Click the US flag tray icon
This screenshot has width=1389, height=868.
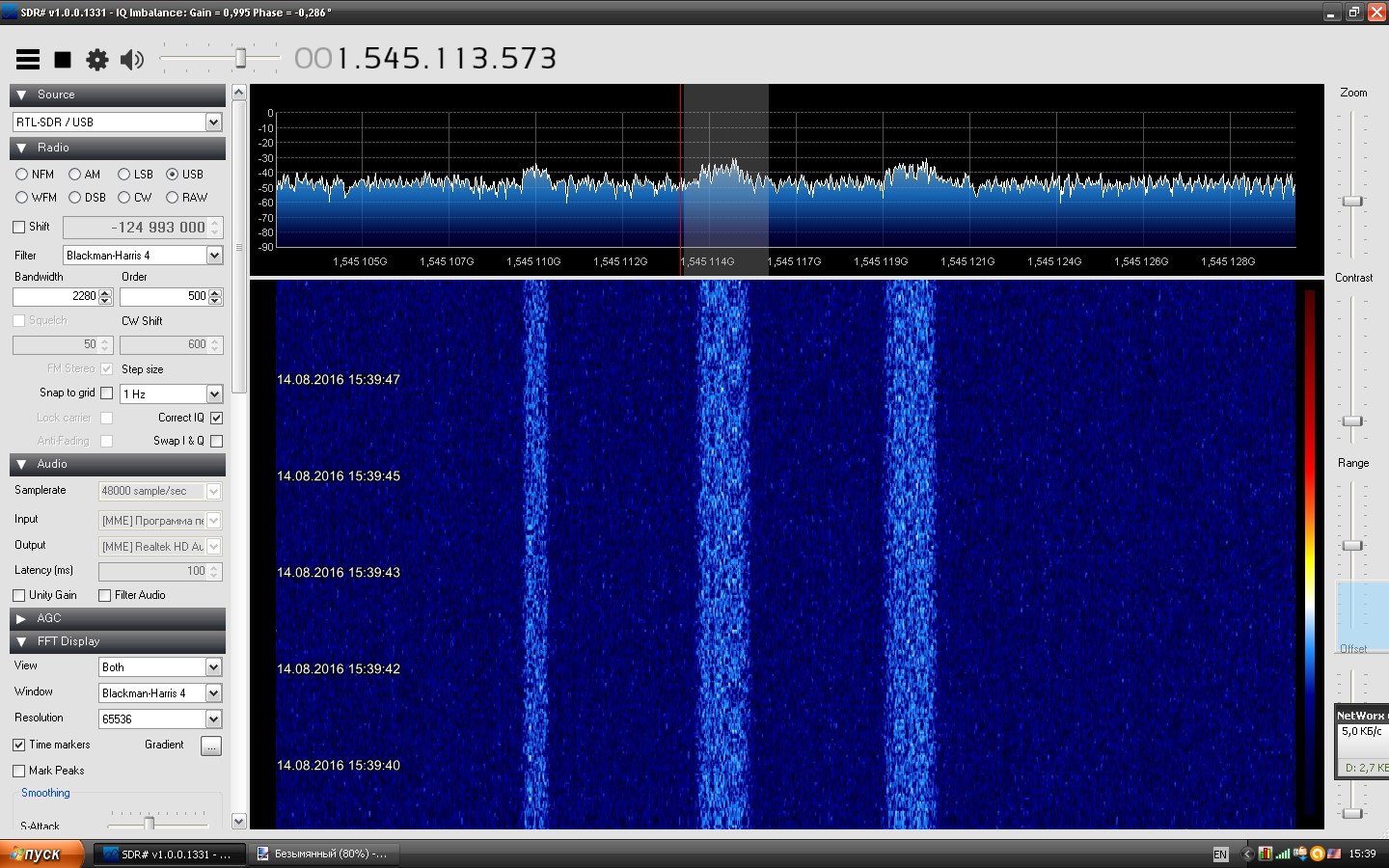(1335, 854)
